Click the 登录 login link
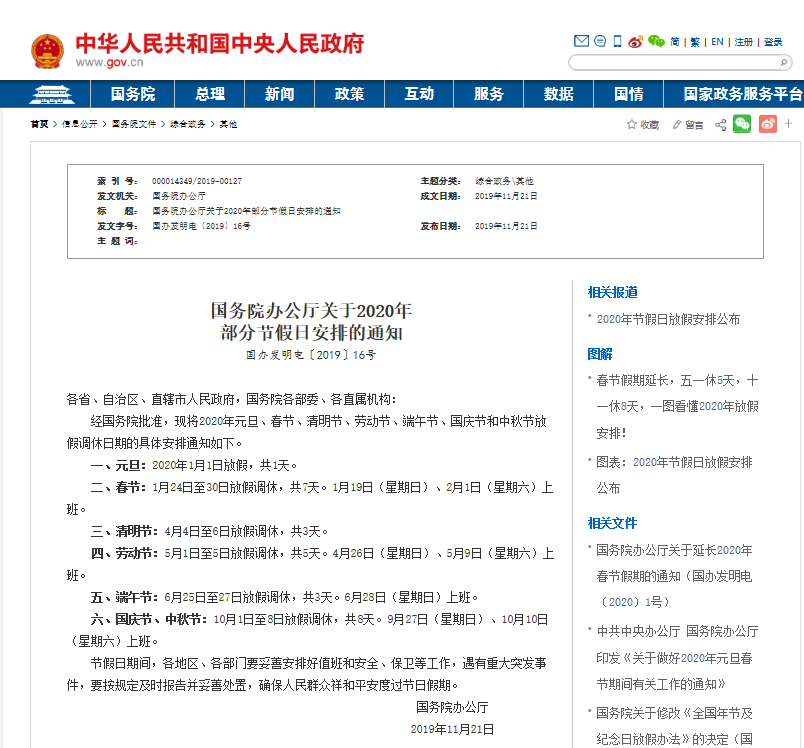 point(773,42)
